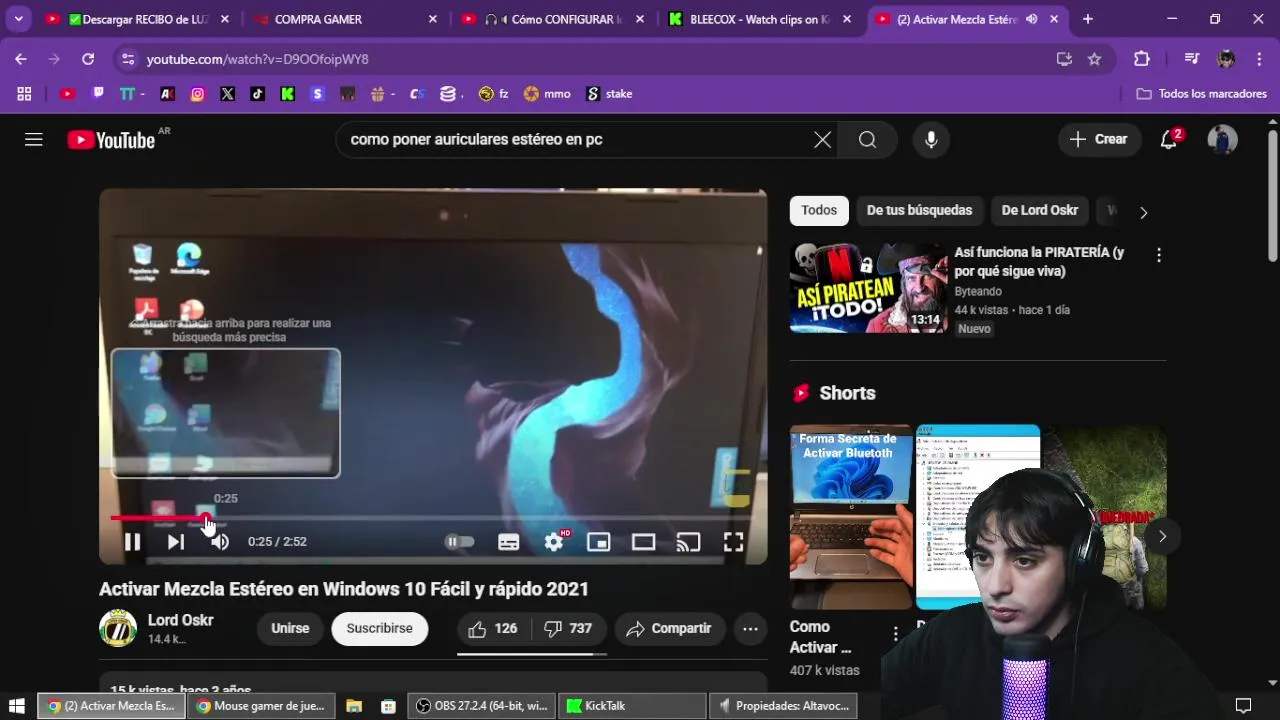Viewport: 1280px width, 720px height.
Task: Click the Unirse button
Action: 290,628
